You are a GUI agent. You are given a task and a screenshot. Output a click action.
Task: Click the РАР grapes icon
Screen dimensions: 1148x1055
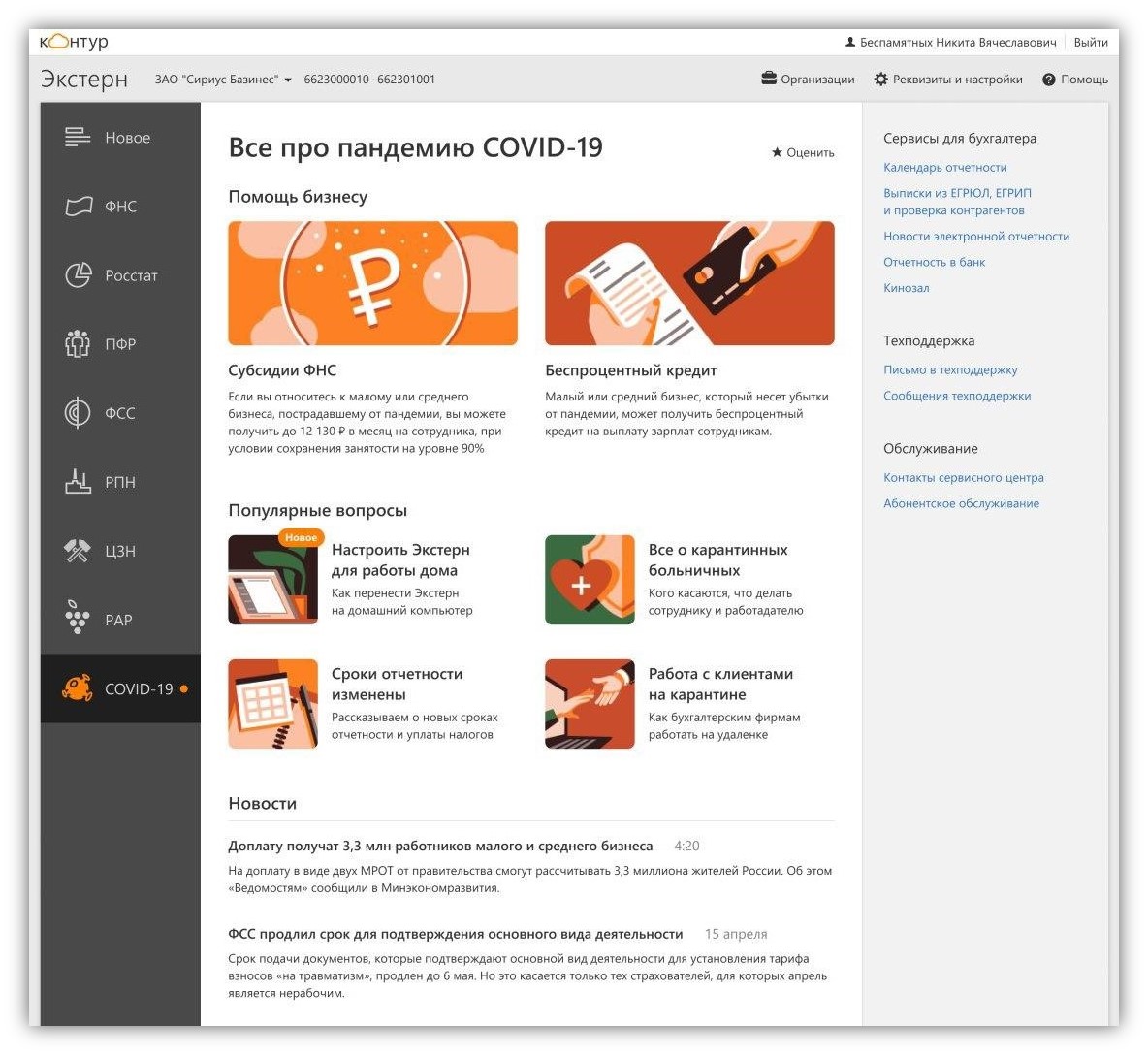(x=78, y=617)
